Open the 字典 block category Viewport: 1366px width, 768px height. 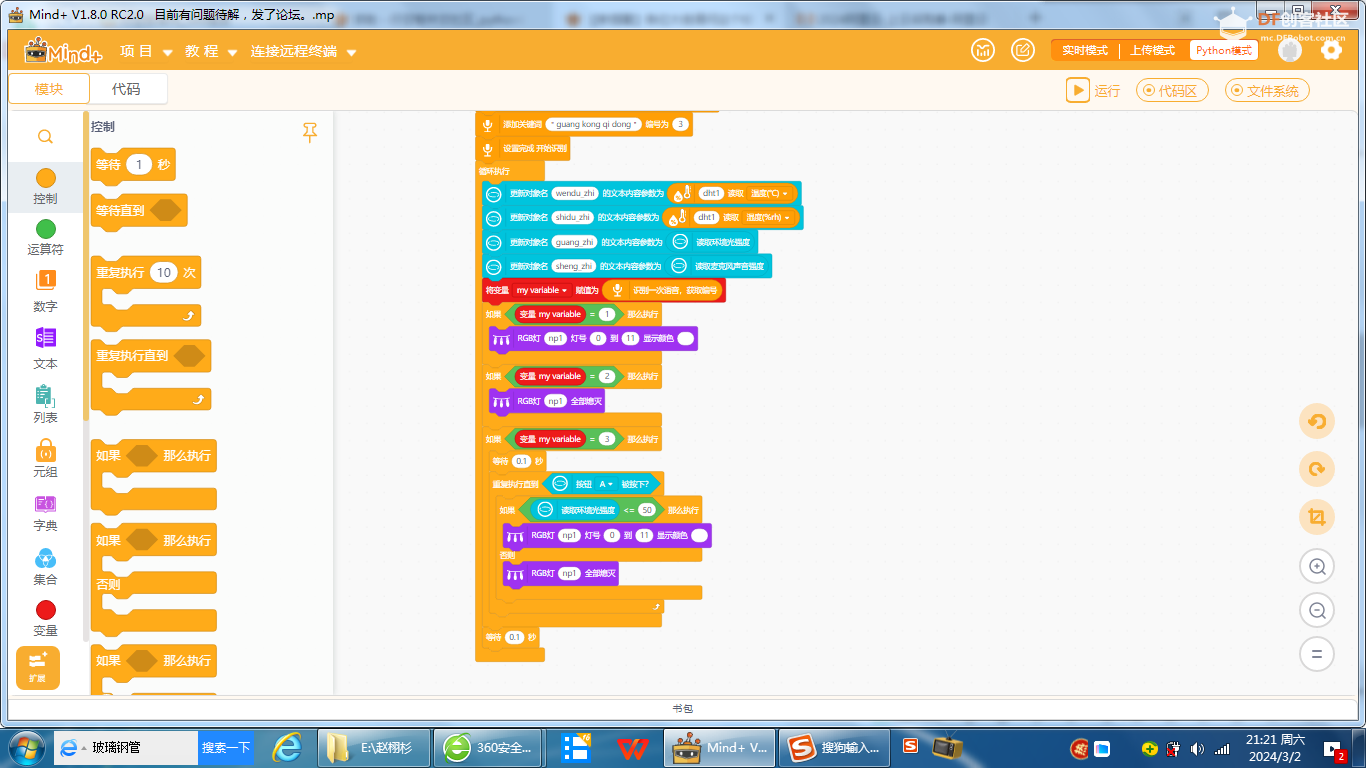45,512
